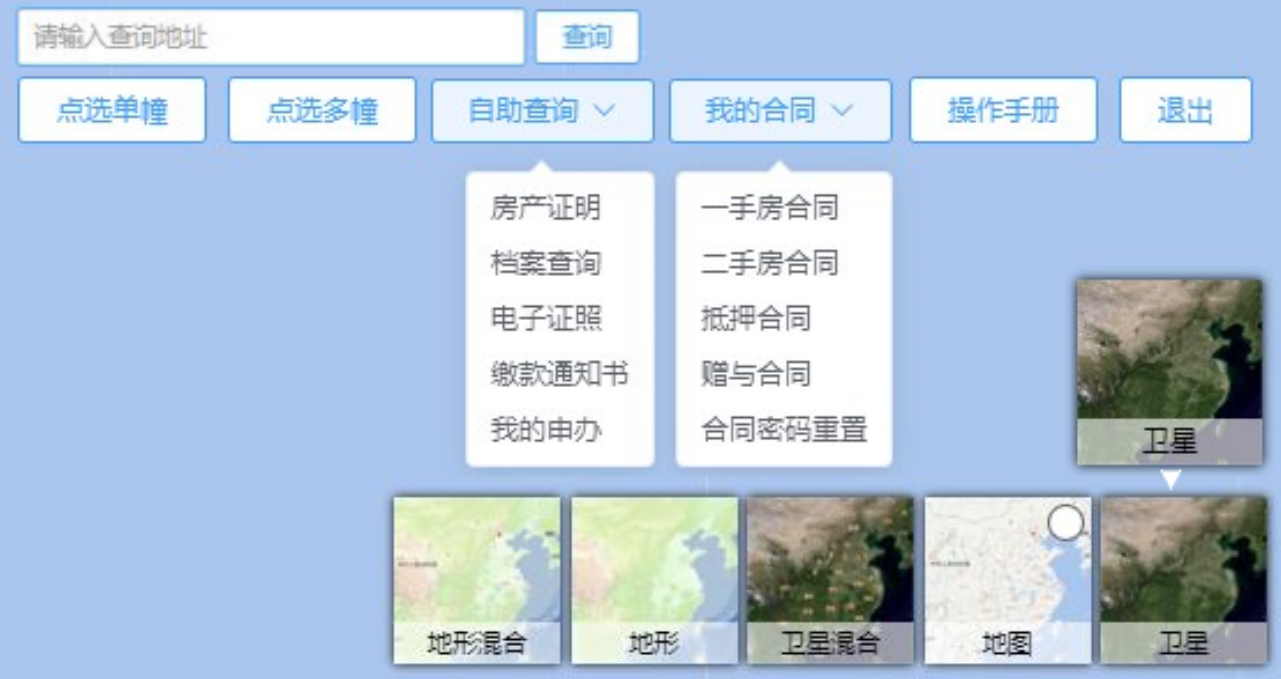The image size is (1281, 679).
Task: Choose 房产证明 from the menu
Action: tap(545, 208)
